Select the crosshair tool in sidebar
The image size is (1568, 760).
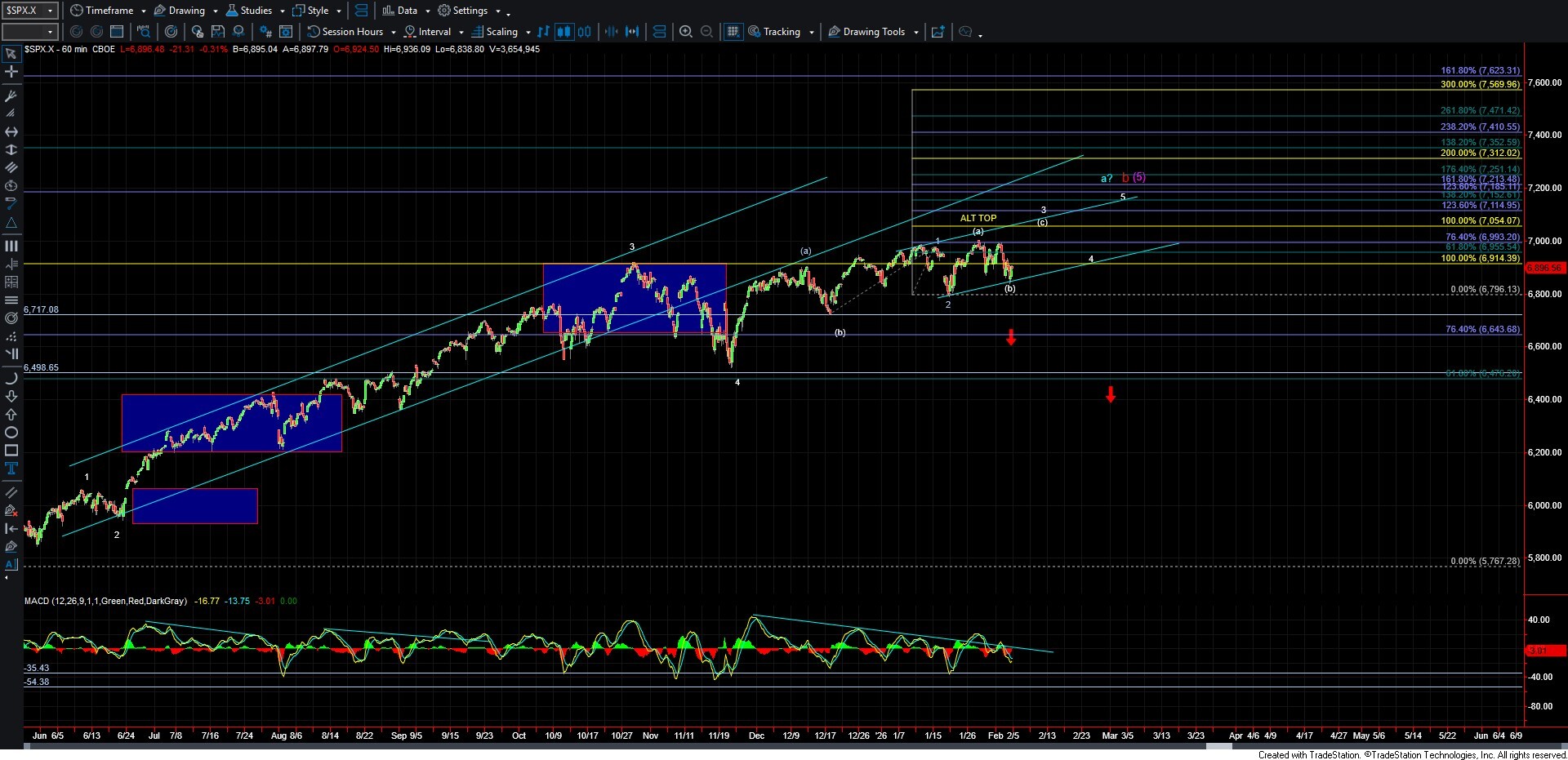(x=11, y=72)
